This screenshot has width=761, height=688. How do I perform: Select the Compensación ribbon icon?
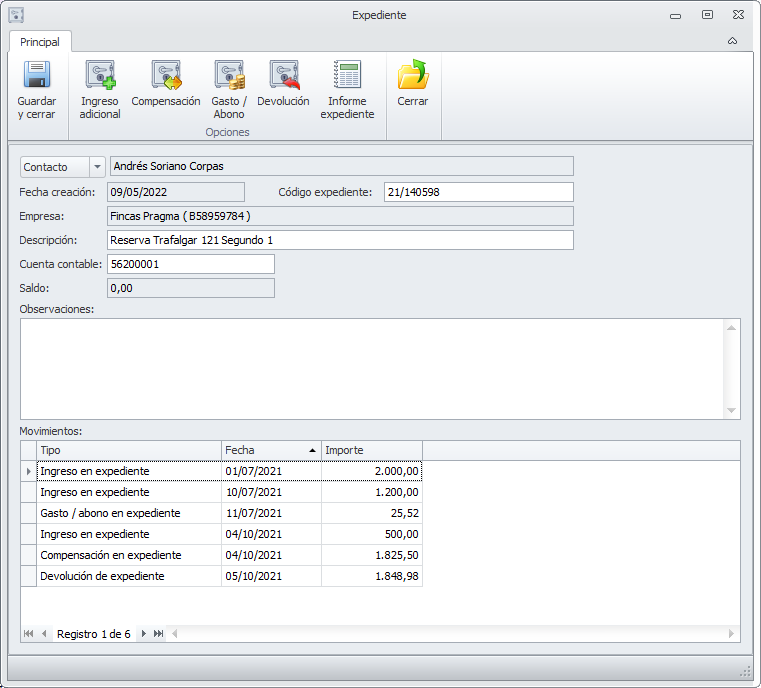166,76
